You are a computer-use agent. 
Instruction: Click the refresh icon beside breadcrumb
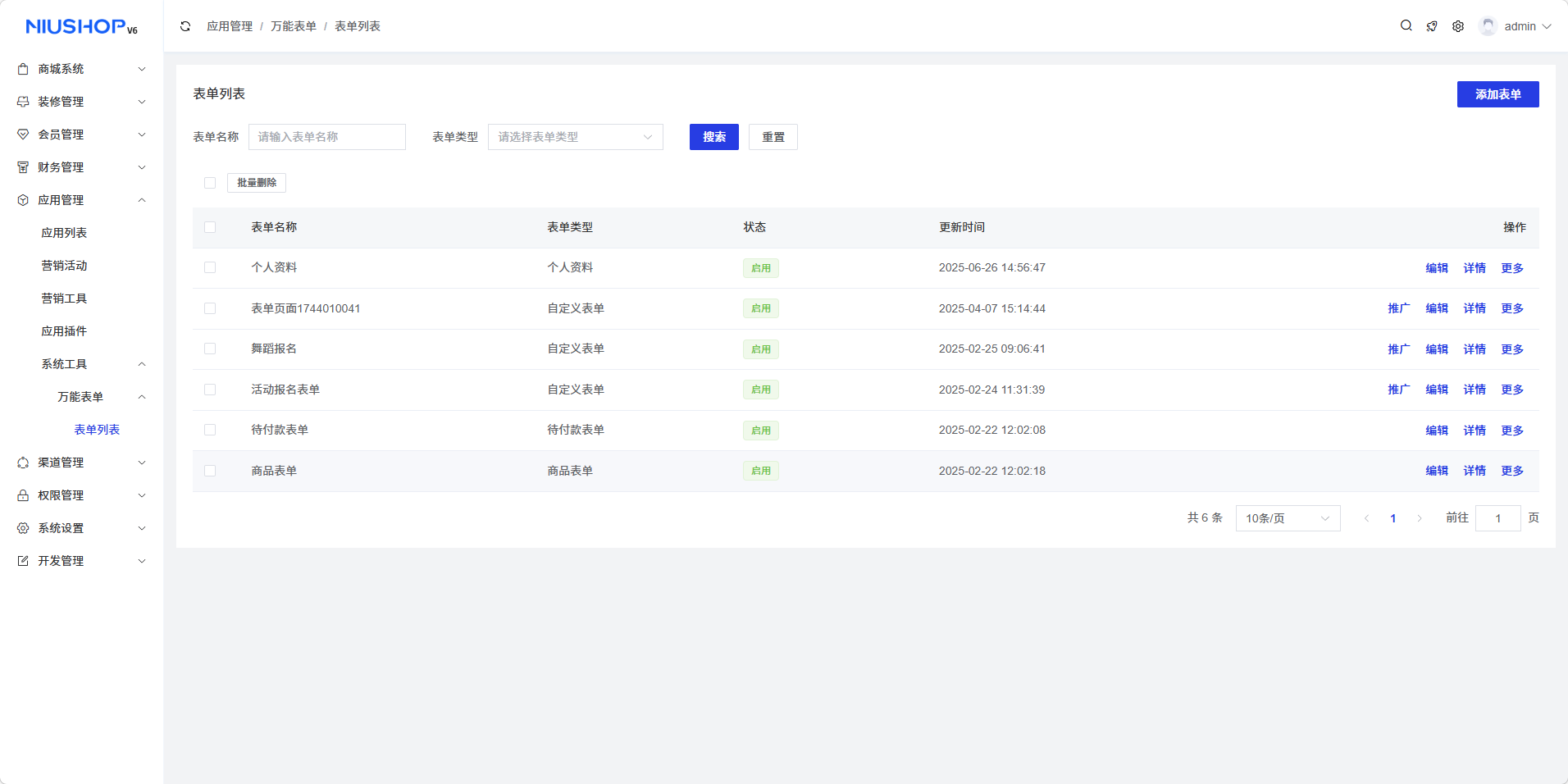[x=185, y=26]
